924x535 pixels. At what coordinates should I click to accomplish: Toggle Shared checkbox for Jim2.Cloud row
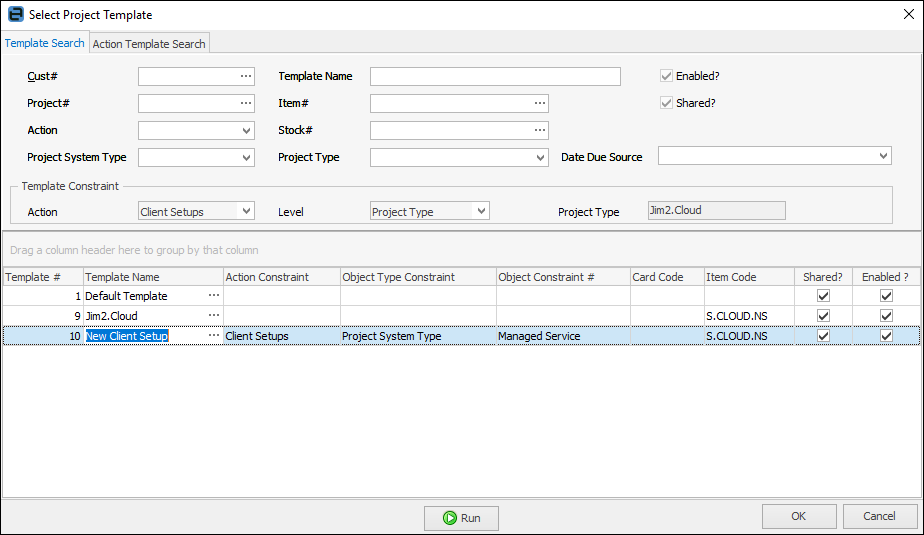pyautogui.click(x=823, y=316)
